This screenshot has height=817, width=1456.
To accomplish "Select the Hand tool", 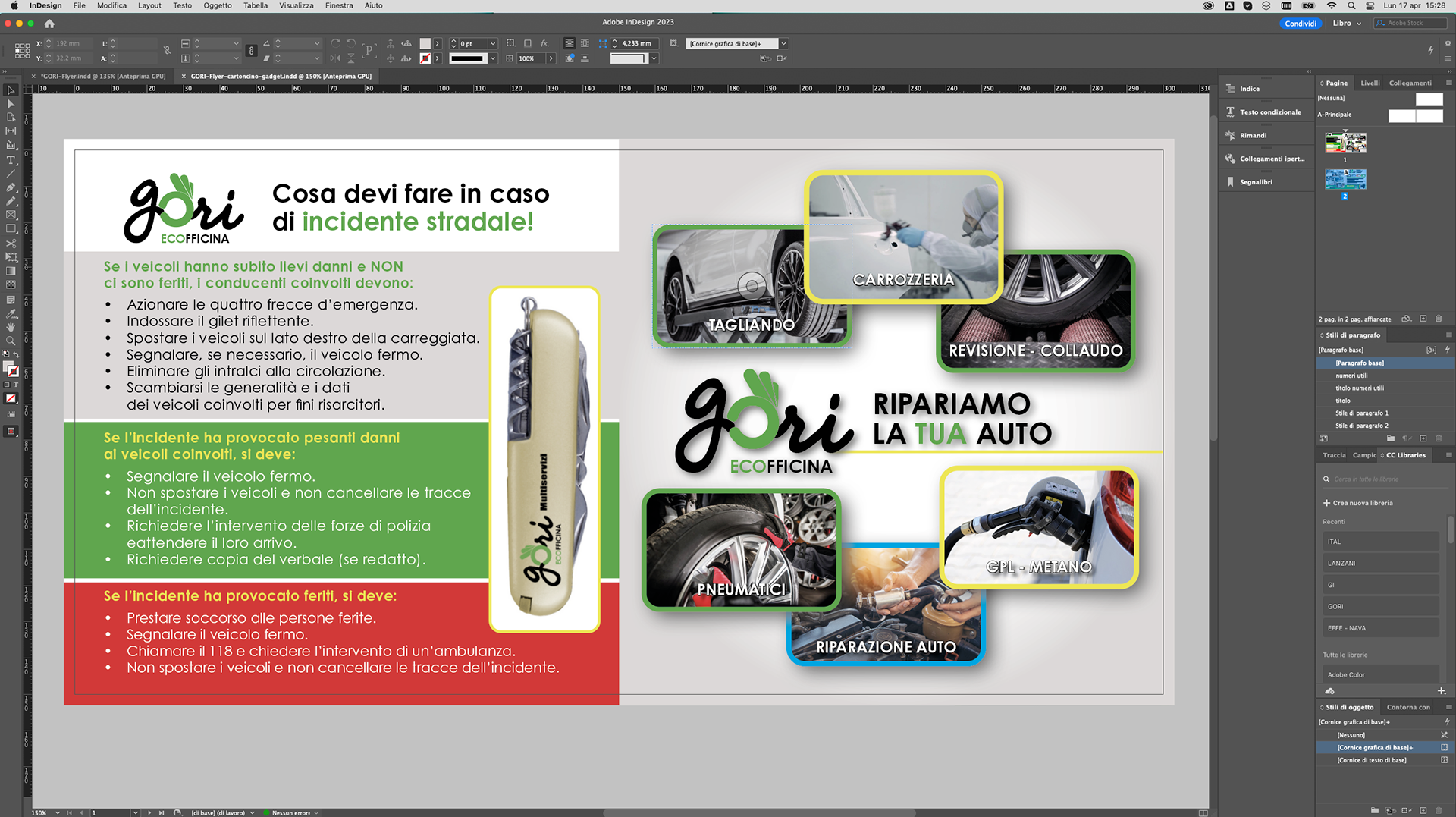I will click(11, 327).
